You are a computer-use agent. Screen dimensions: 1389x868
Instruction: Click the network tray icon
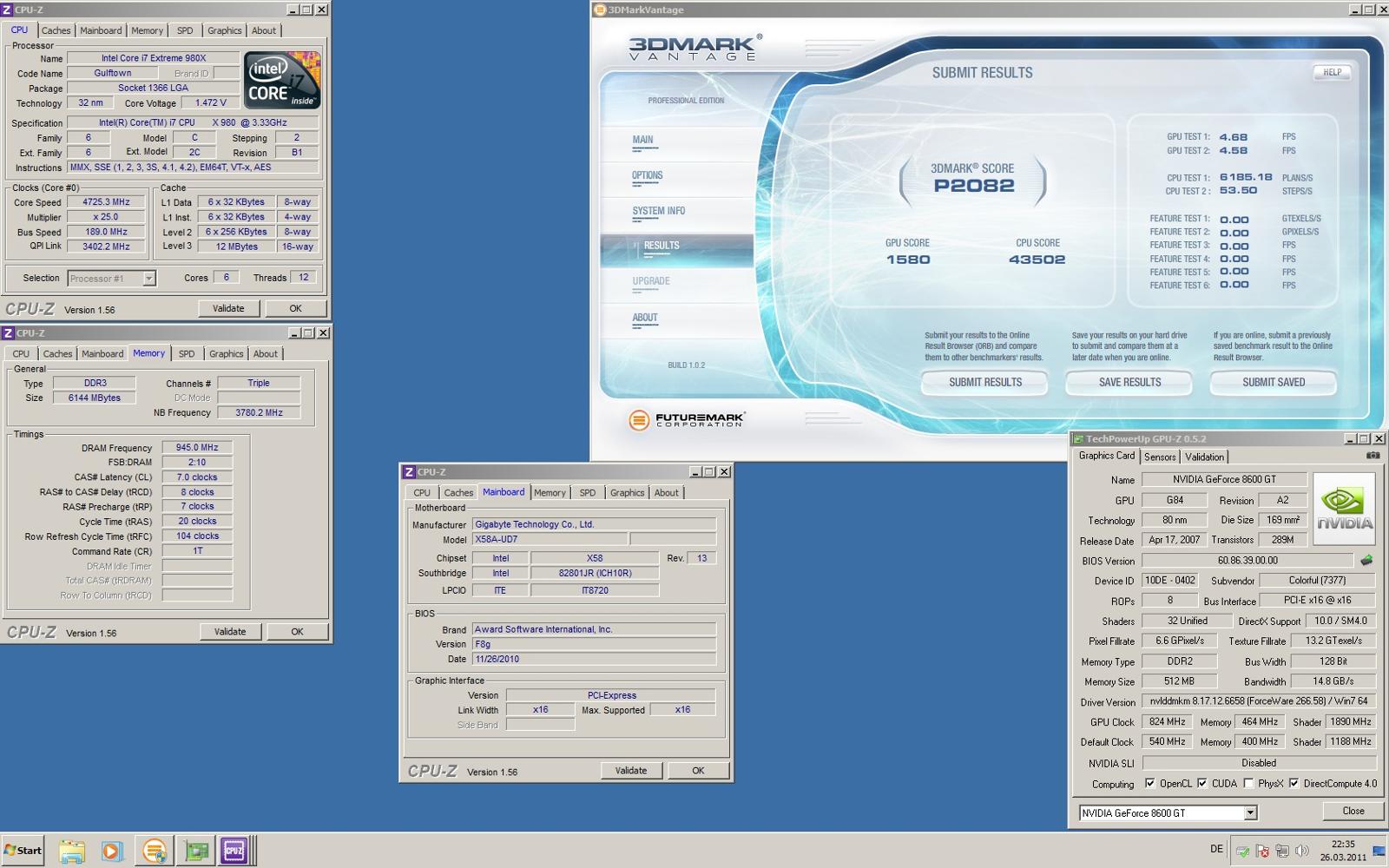coord(1282,851)
